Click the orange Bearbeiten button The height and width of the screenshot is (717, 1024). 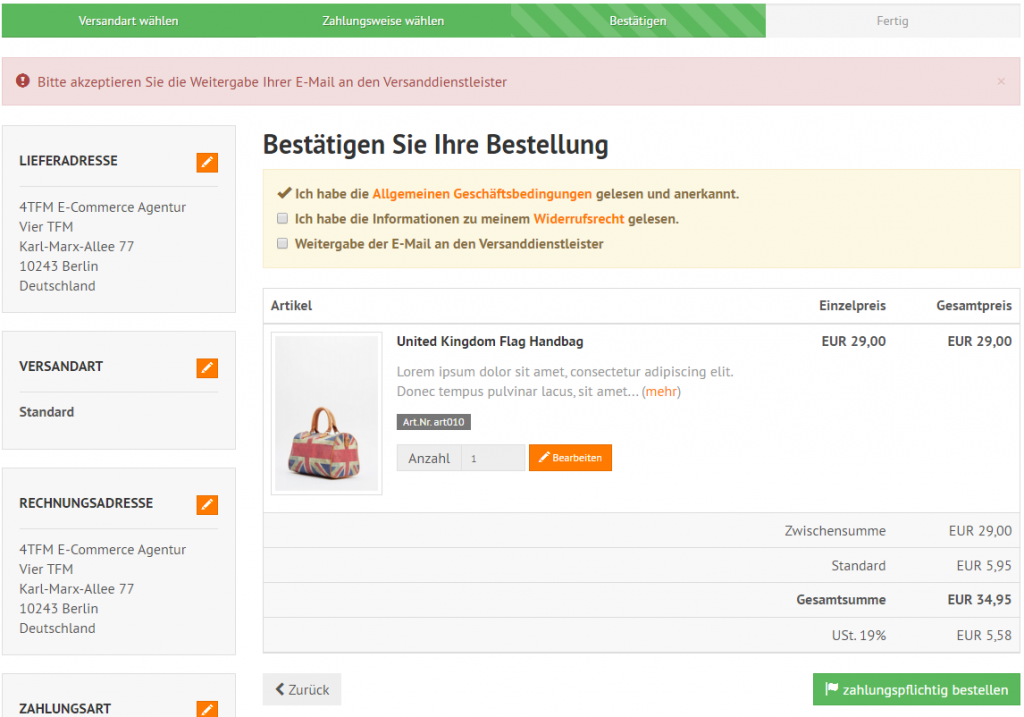[x=570, y=458]
